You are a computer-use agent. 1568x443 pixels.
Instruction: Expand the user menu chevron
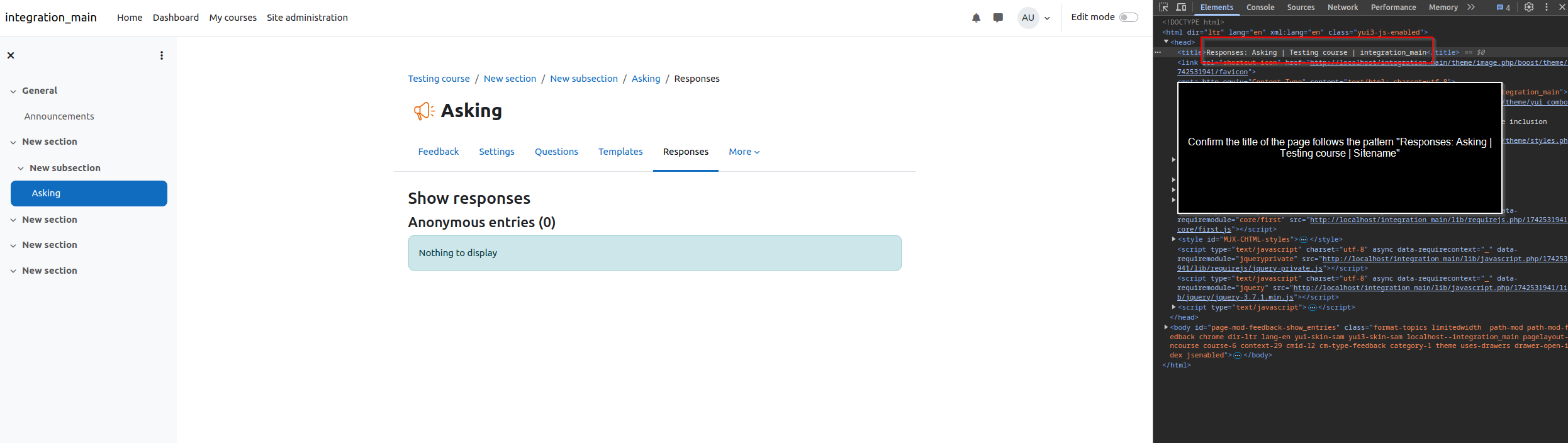1047,18
